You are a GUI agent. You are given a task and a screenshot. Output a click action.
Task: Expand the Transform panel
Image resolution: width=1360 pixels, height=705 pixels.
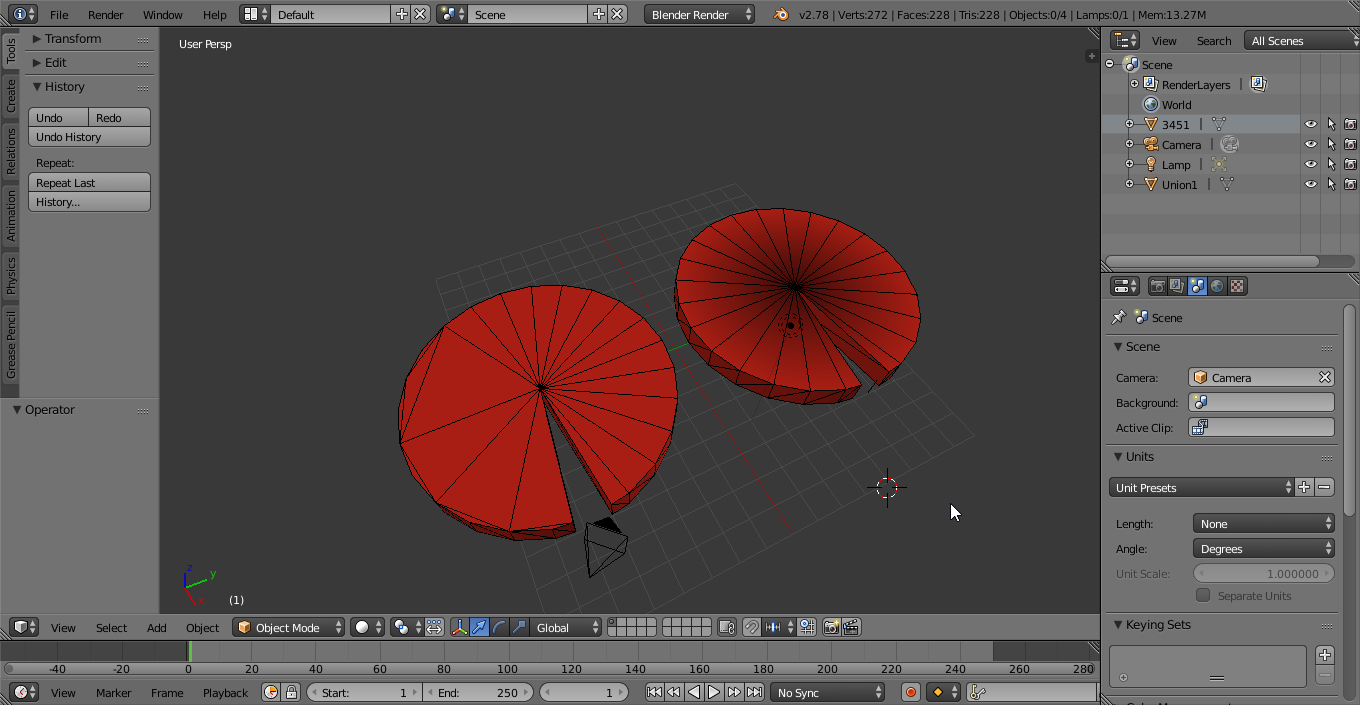(x=72, y=39)
